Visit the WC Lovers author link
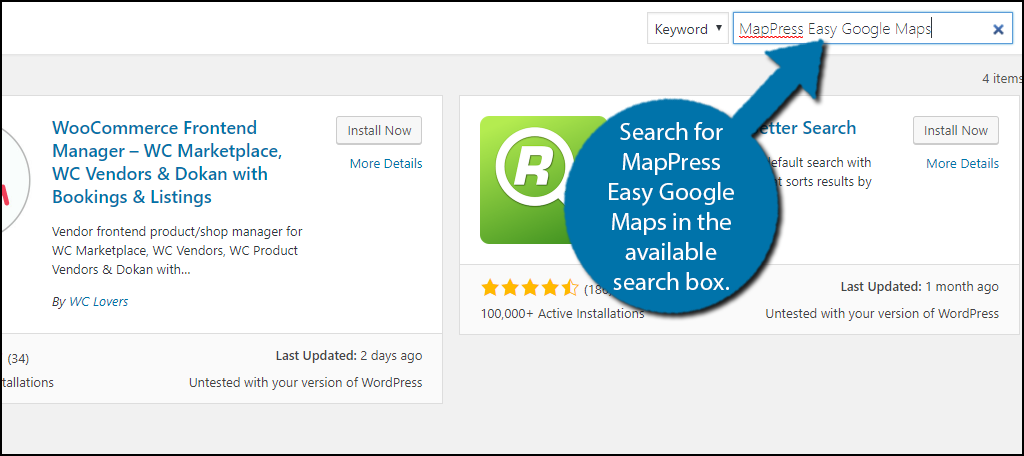The image size is (1024, 456). 99,302
